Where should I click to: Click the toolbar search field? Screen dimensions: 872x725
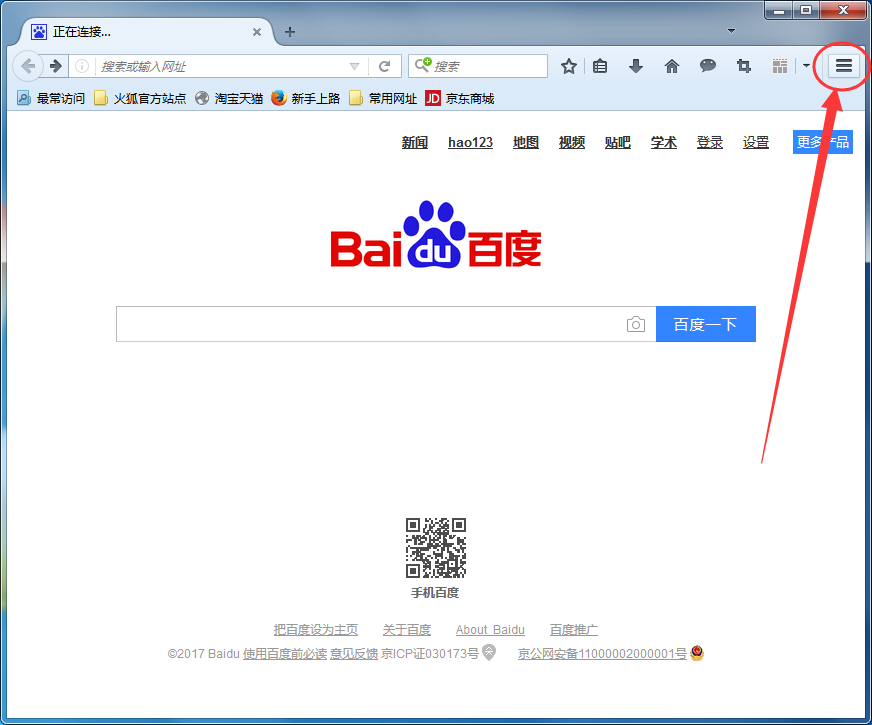click(x=478, y=66)
